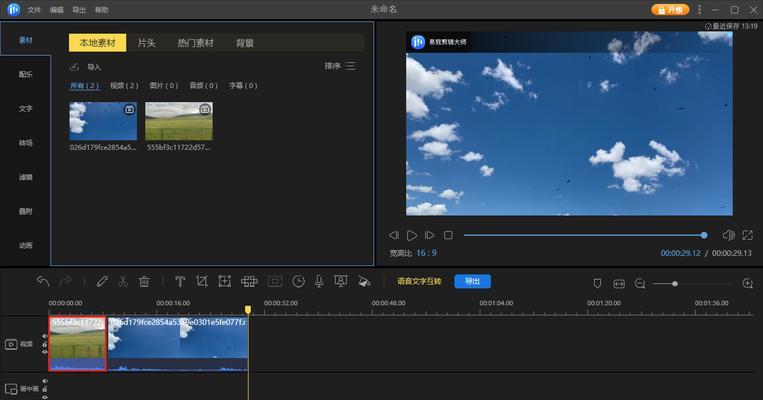Click the stop square button in preview
Viewport: 763px width, 400px height.
click(x=448, y=236)
